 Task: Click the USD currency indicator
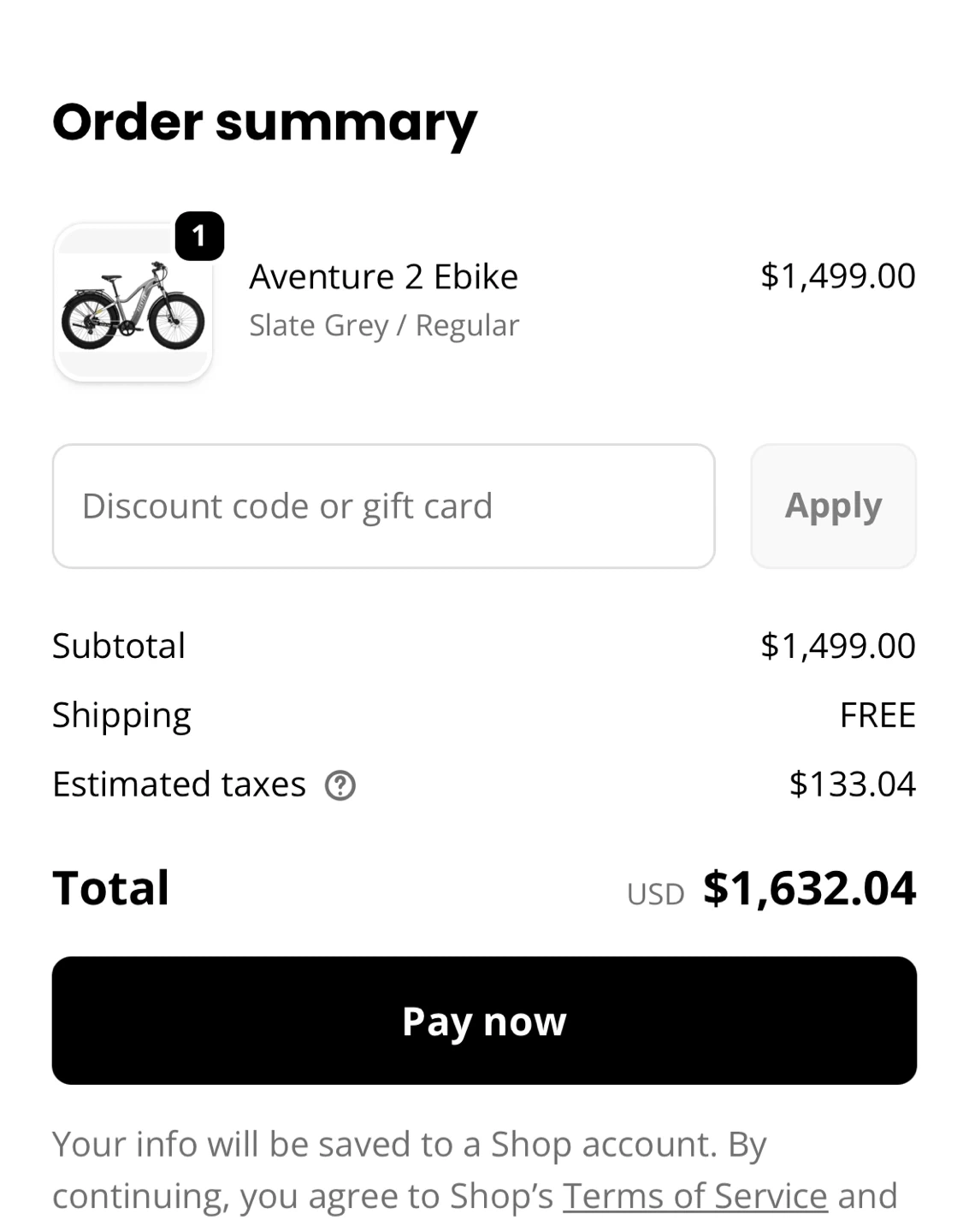[x=655, y=894]
